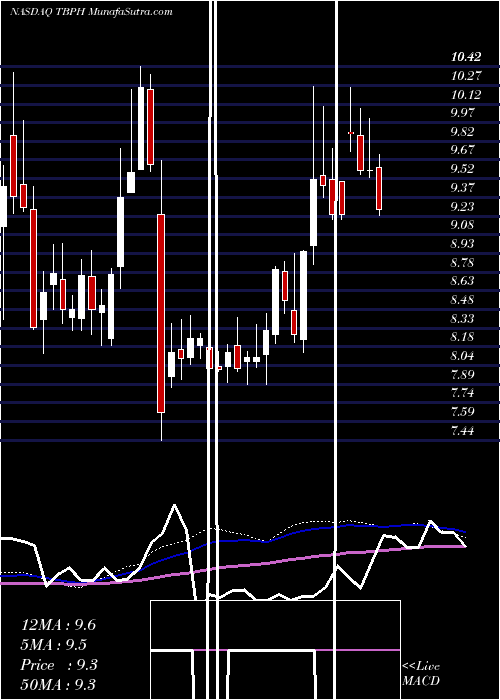Image resolution: width=500 pixels, height=700 pixels.
Task: Click the 7.59 price axis label
Action: 462,412
